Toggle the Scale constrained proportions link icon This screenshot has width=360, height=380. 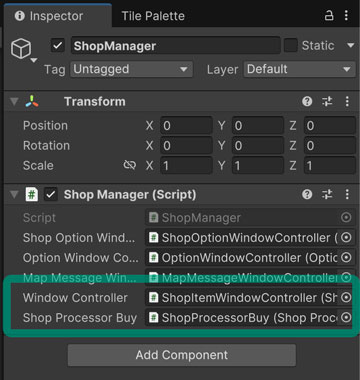click(x=130, y=165)
